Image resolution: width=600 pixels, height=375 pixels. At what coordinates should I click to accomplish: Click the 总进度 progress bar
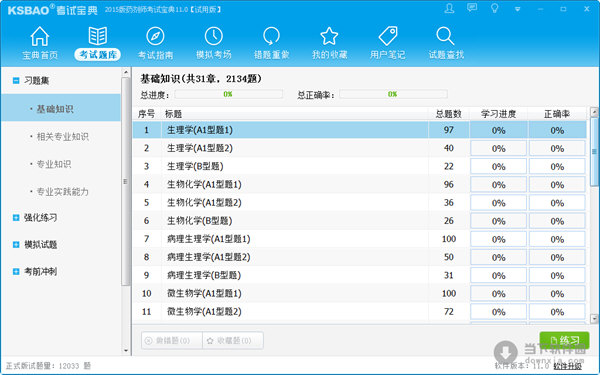228,94
